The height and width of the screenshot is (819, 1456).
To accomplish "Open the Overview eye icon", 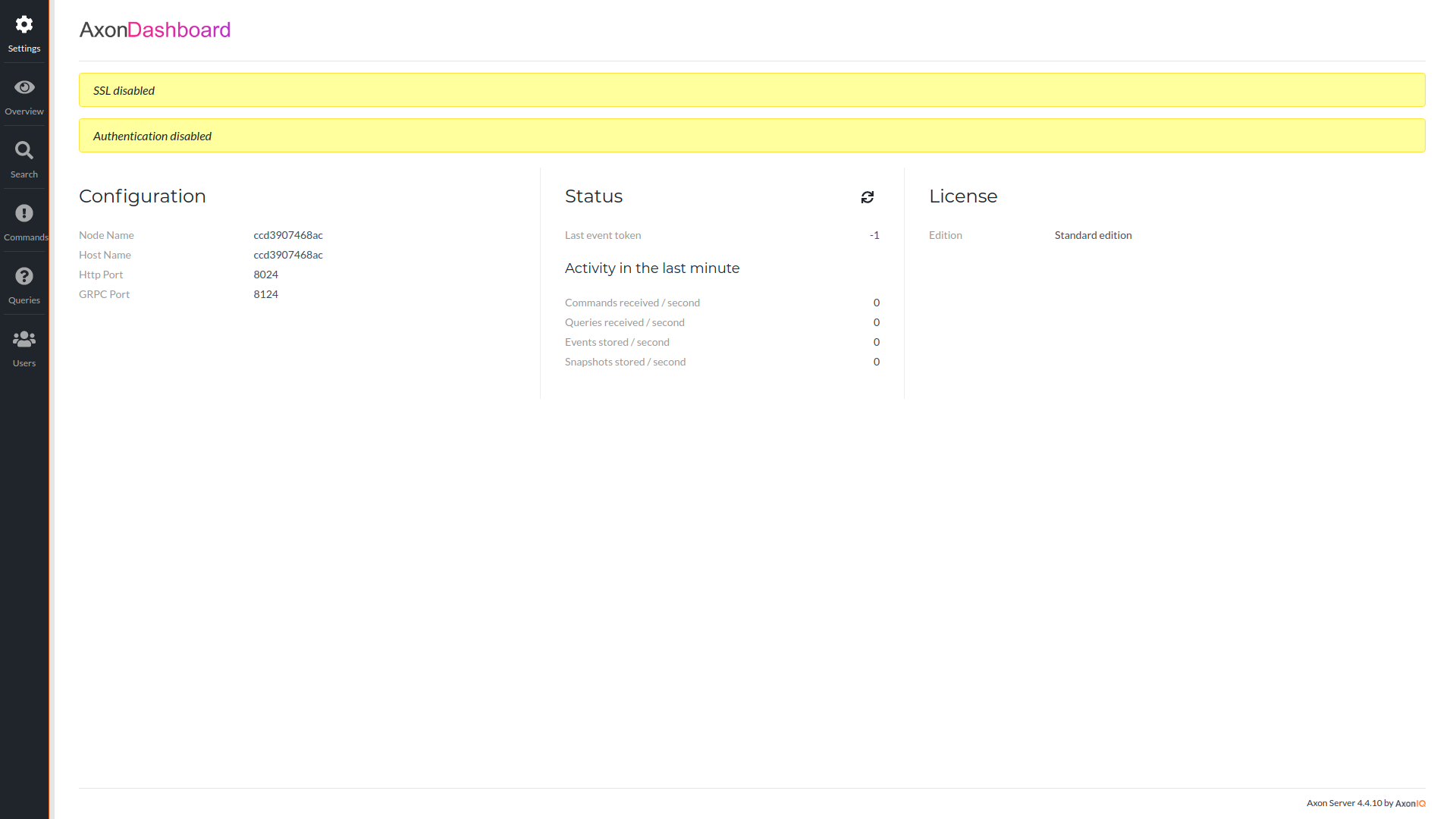I will point(24,87).
